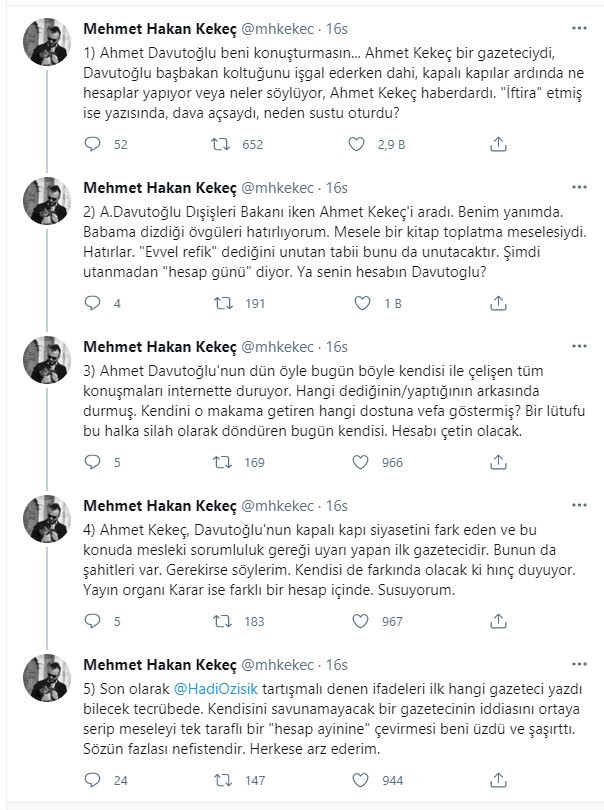Share the first tweet about Ahmet Davutoğlu
604x810 pixels.
click(x=498, y=144)
